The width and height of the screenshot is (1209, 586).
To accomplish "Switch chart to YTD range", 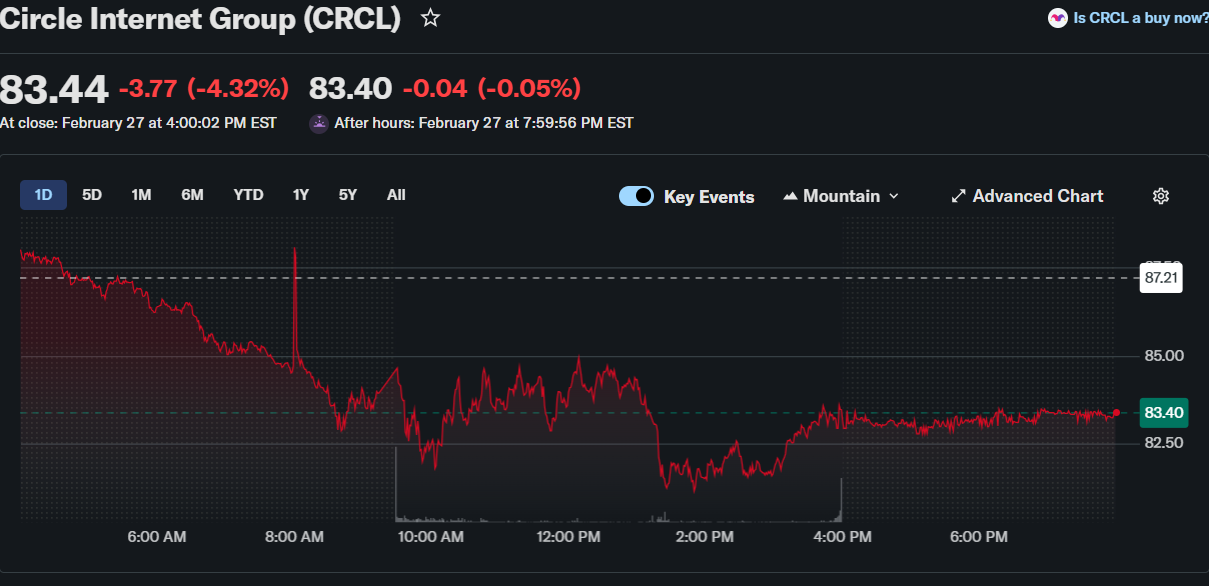I will click(x=248, y=195).
